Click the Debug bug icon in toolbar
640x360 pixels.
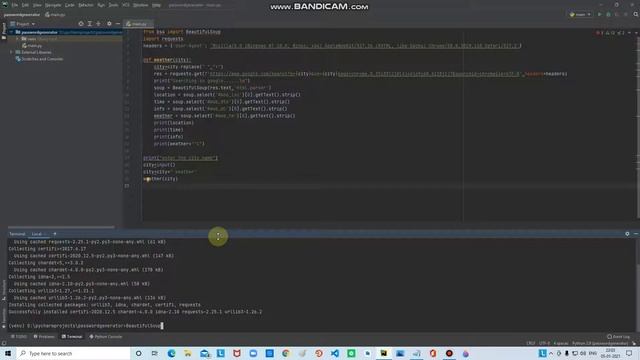608,14
